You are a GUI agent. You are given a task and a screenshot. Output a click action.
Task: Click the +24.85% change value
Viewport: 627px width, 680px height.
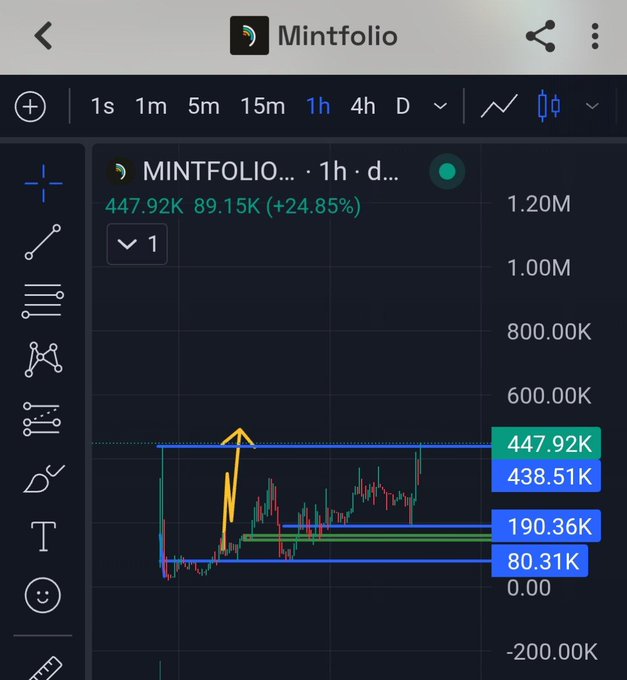313,206
